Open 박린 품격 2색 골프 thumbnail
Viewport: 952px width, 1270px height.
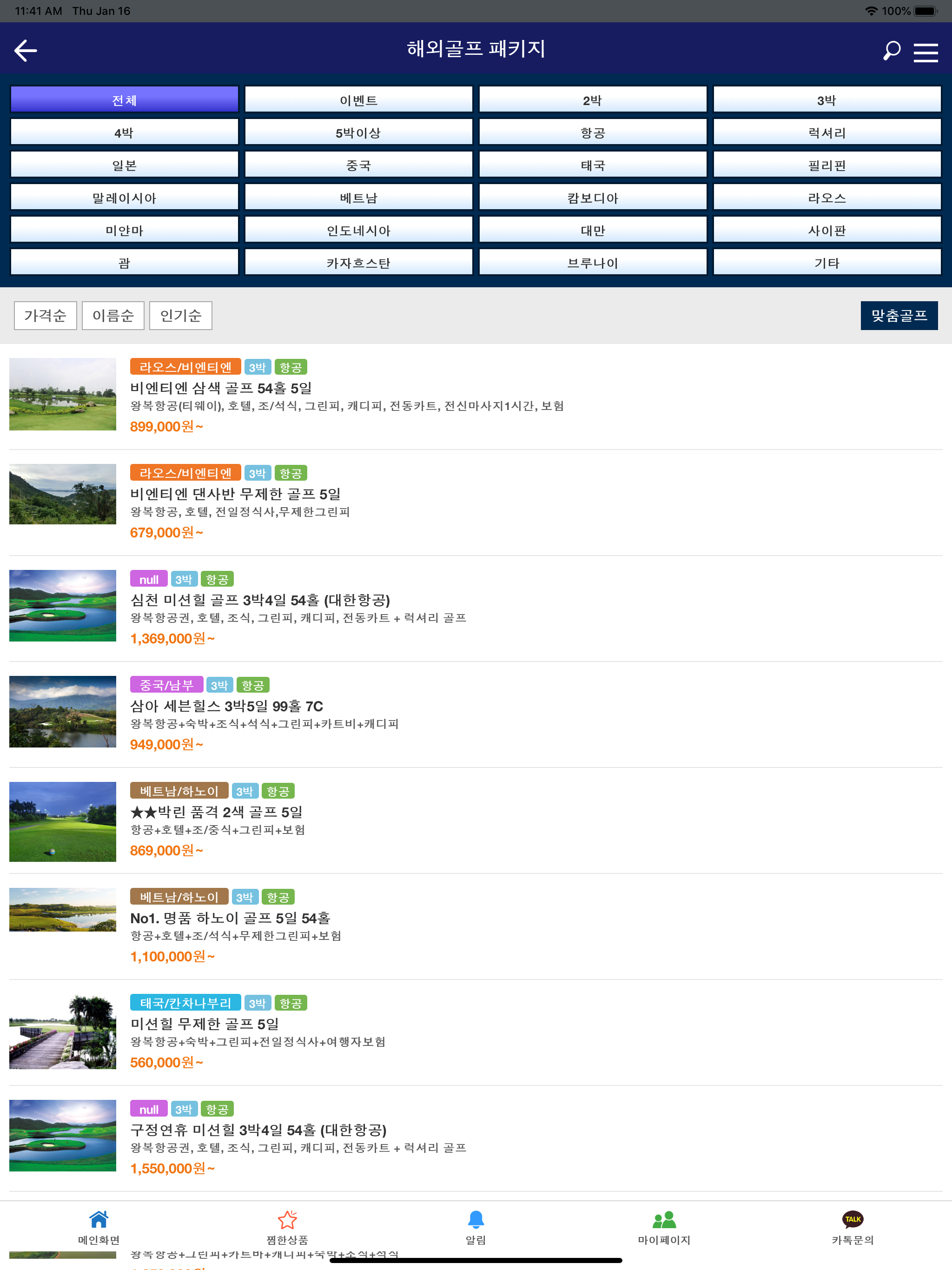[63, 821]
